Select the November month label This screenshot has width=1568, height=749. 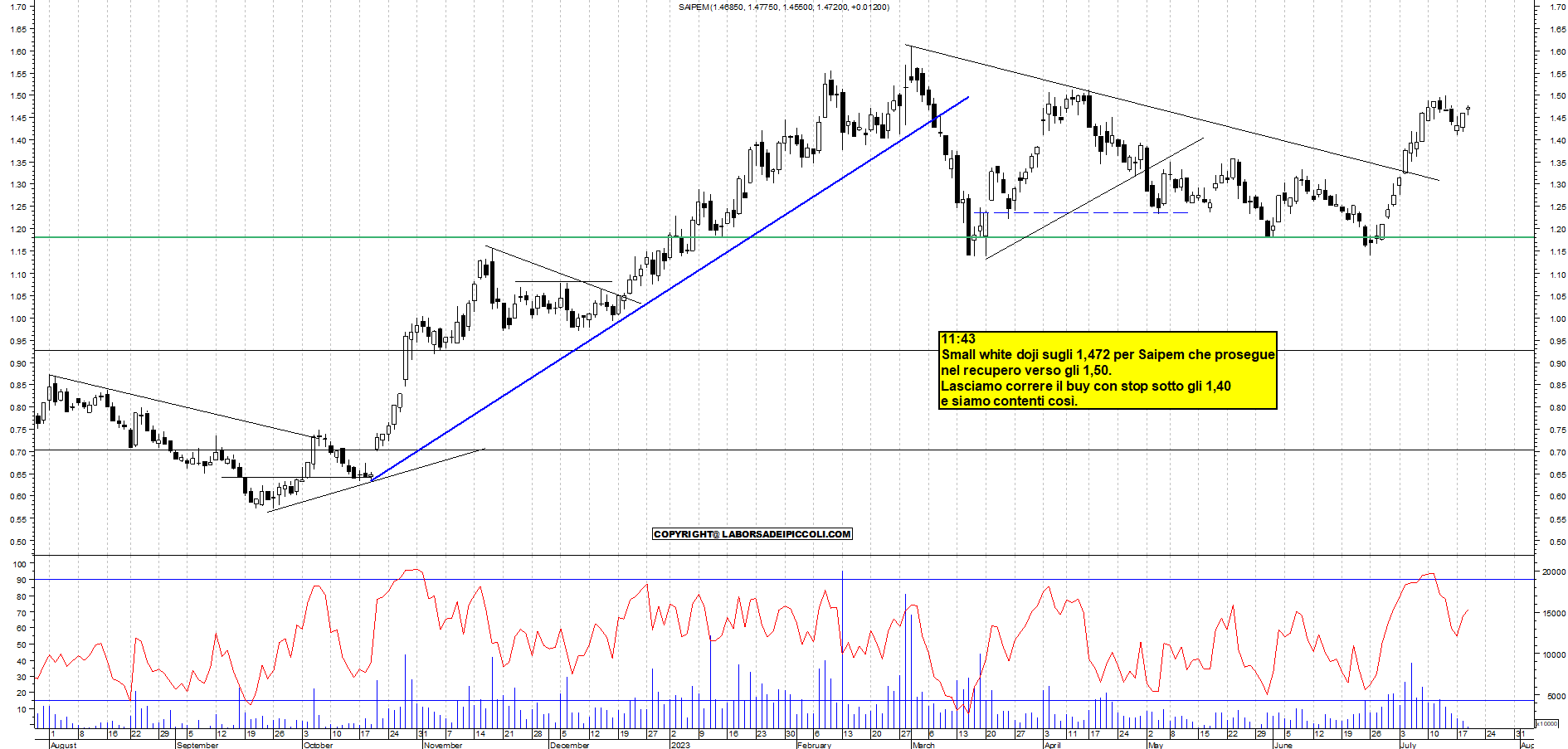point(443,745)
